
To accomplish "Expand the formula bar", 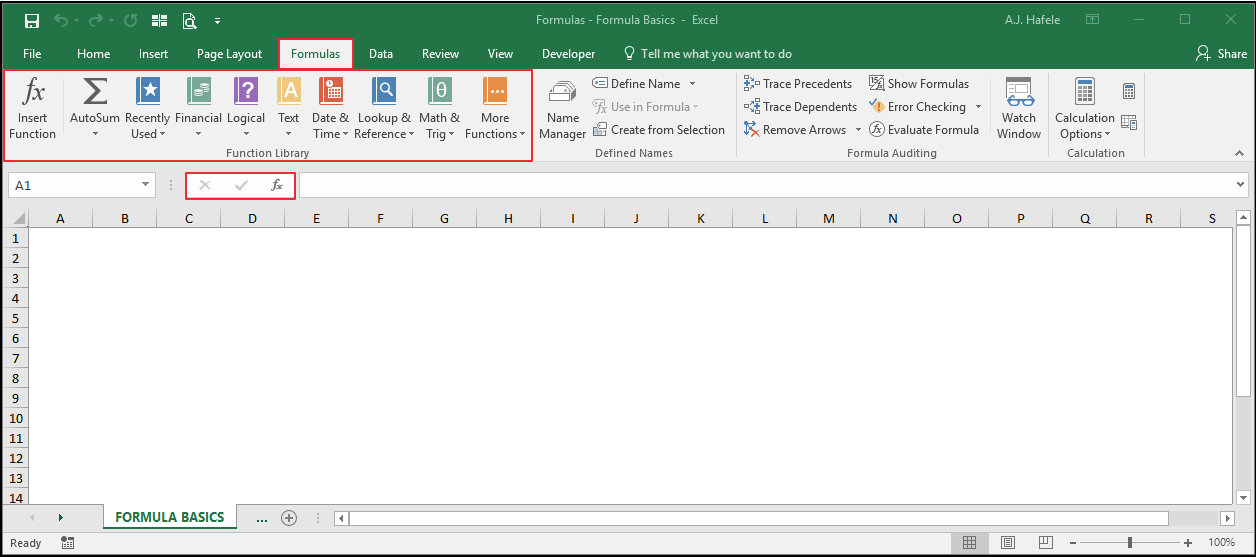I will (1241, 185).
